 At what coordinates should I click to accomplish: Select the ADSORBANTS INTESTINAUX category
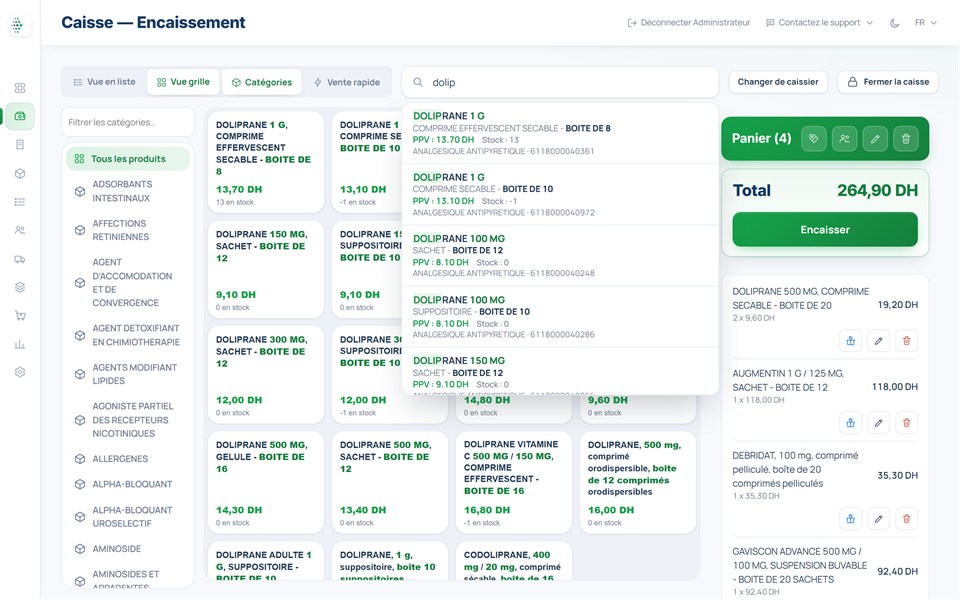coord(128,191)
